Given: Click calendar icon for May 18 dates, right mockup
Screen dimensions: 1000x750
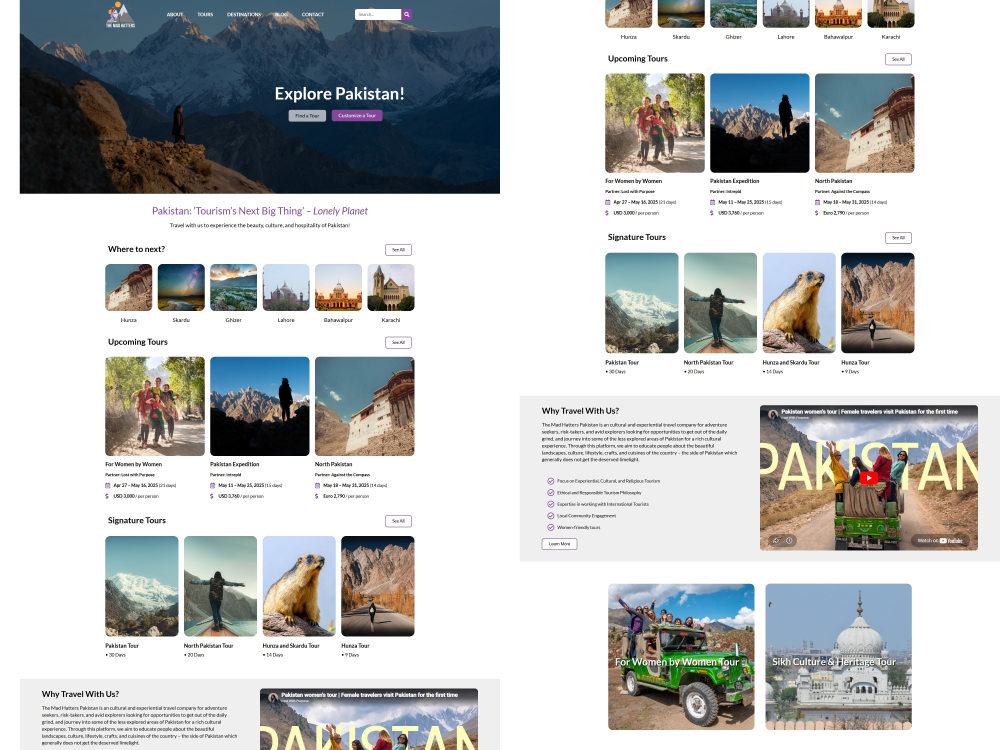Looking at the screenshot, I should point(818,202).
